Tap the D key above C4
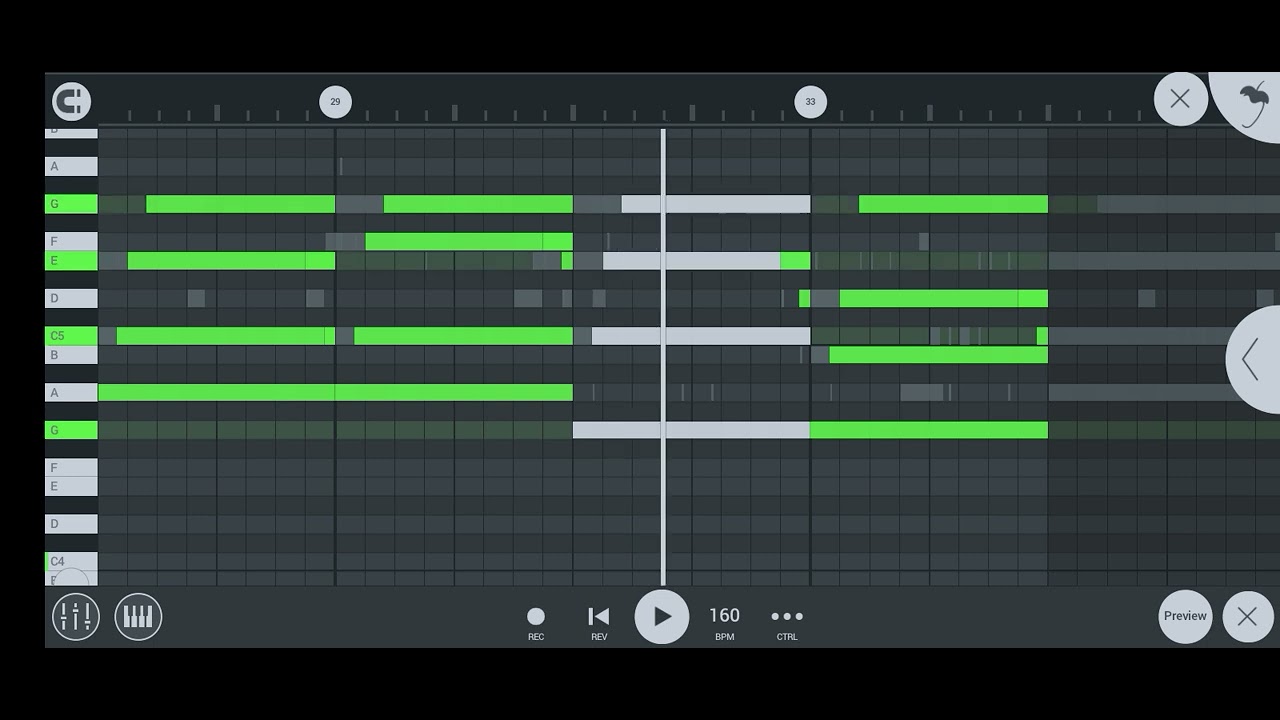This screenshot has width=1280, height=720. click(x=71, y=524)
